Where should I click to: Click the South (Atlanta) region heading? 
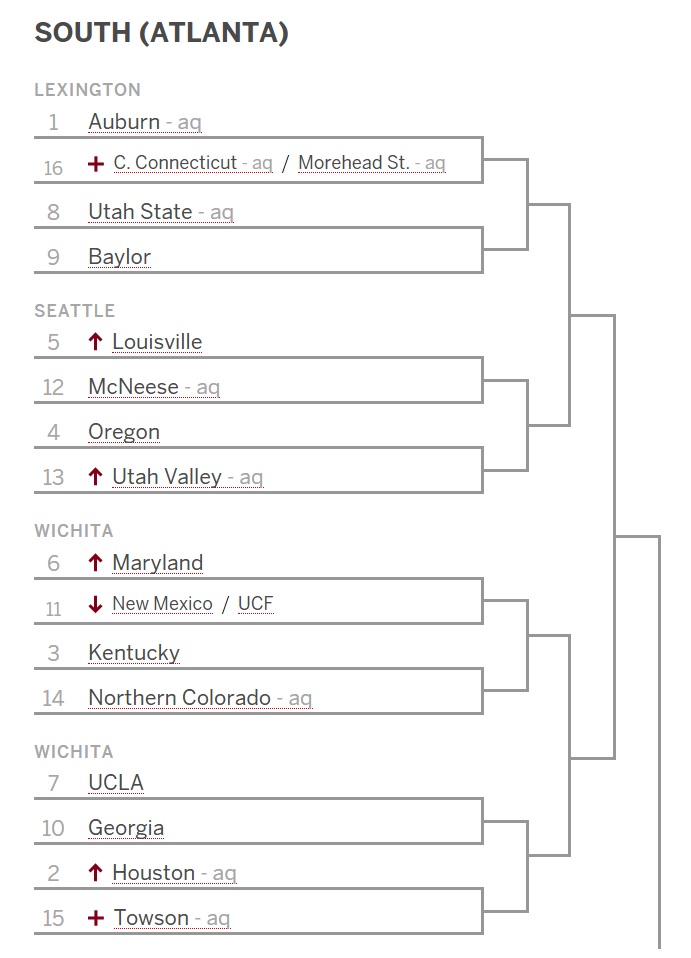click(161, 33)
